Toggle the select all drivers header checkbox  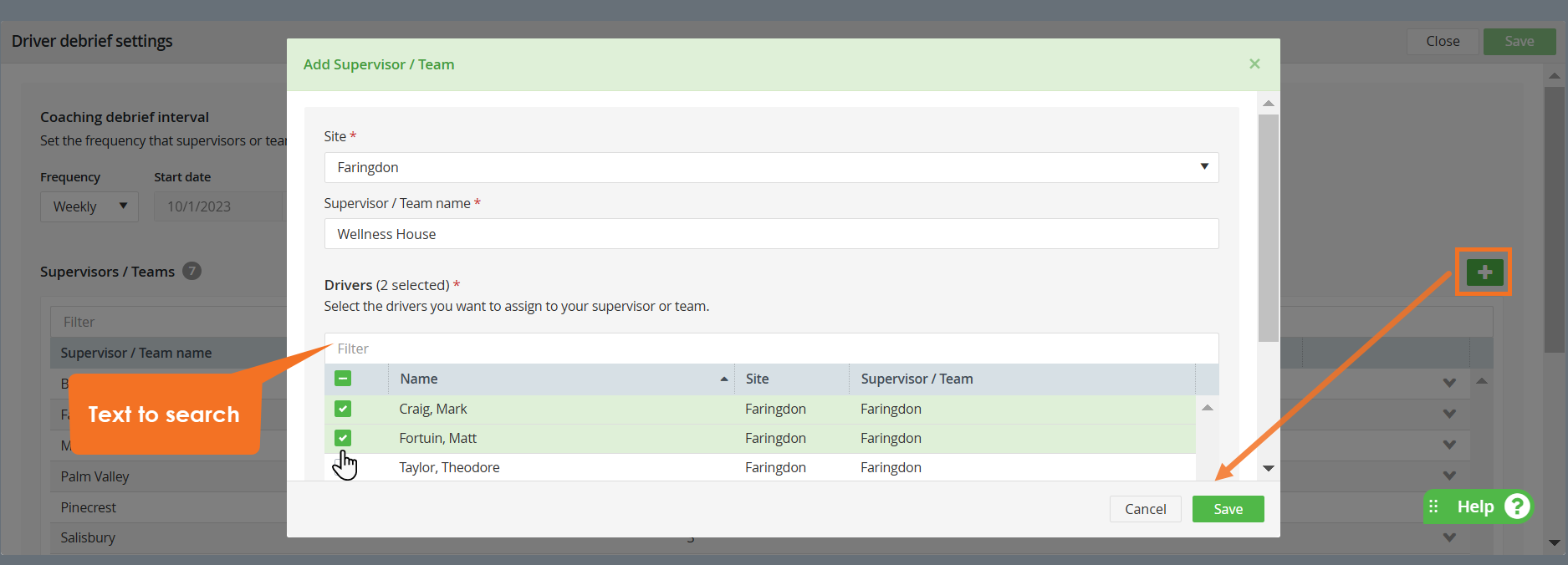(343, 379)
